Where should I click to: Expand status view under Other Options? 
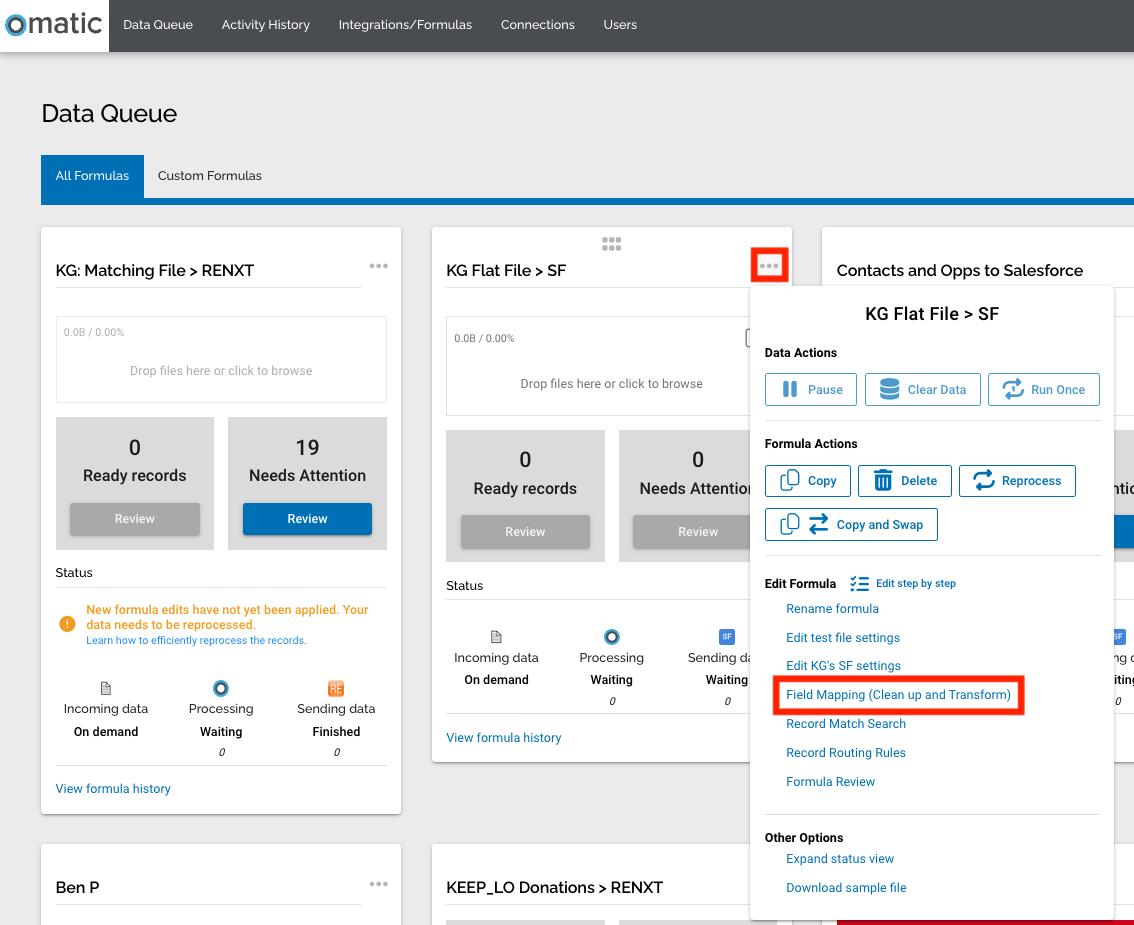click(840, 859)
